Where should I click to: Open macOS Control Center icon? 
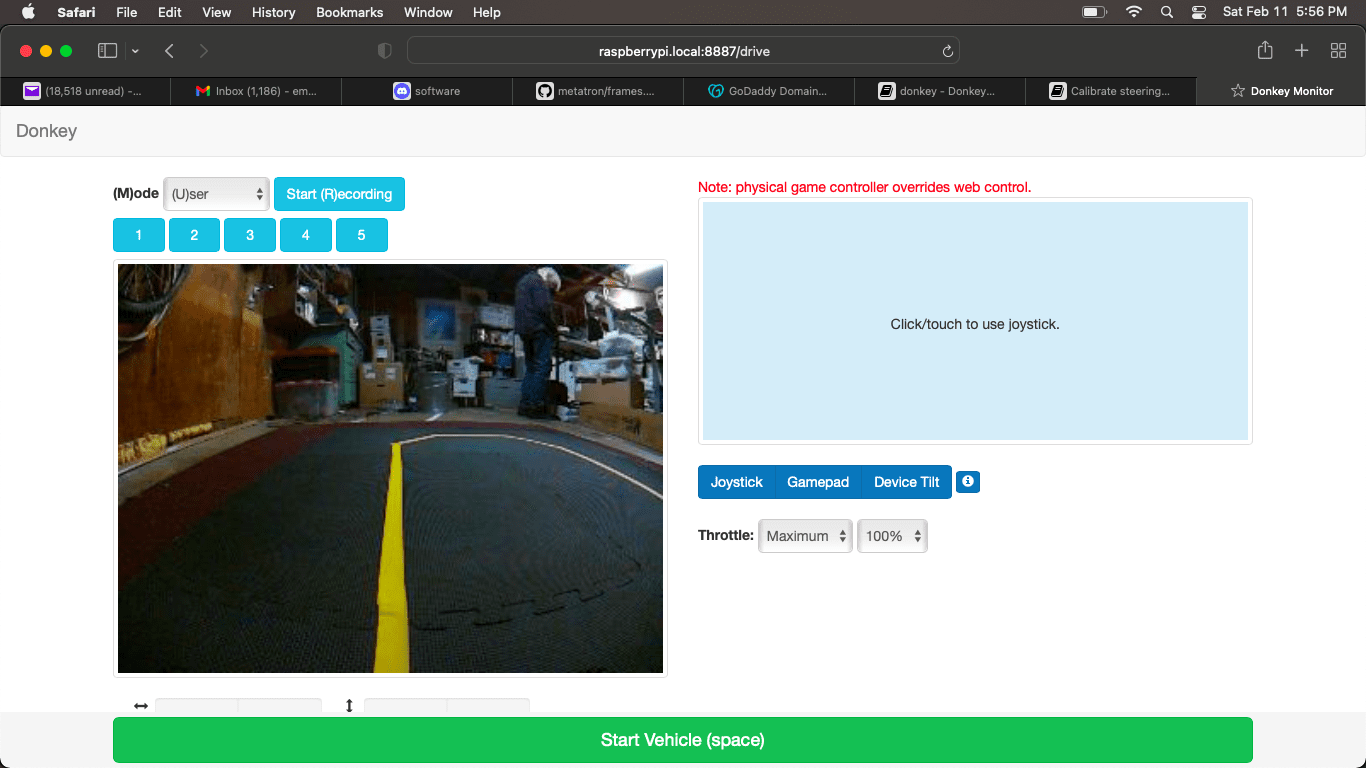(x=1199, y=12)
